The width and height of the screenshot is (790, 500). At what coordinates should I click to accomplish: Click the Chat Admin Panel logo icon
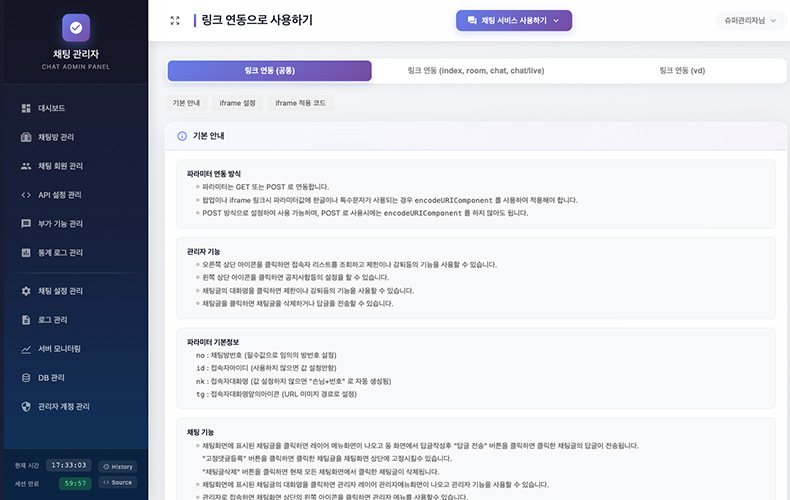[x=76, y=28]
